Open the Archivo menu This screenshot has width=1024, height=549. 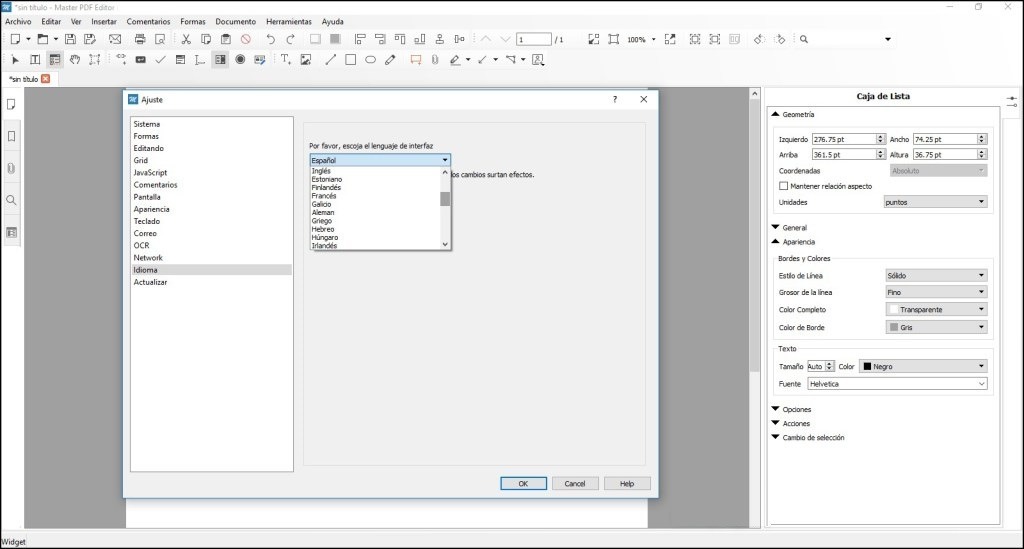pyautogui.click(x=18, y=22)
